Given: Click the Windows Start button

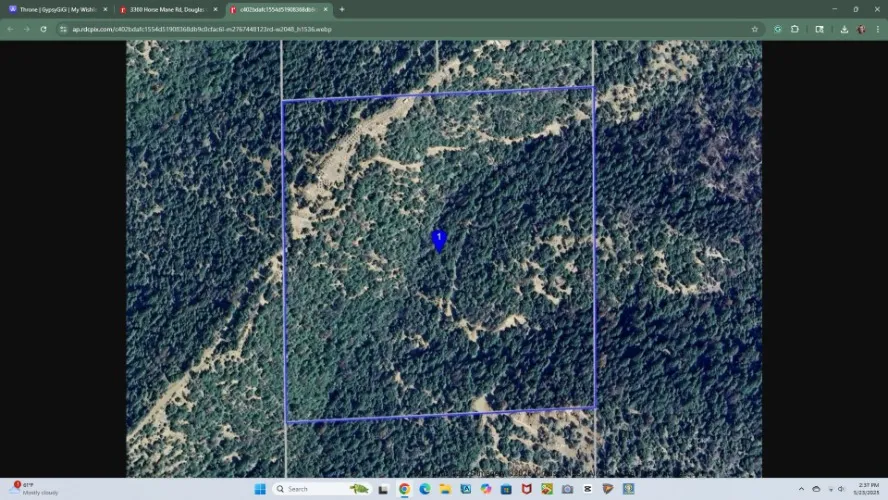Looking at the screenshot, I should point(260,489).
